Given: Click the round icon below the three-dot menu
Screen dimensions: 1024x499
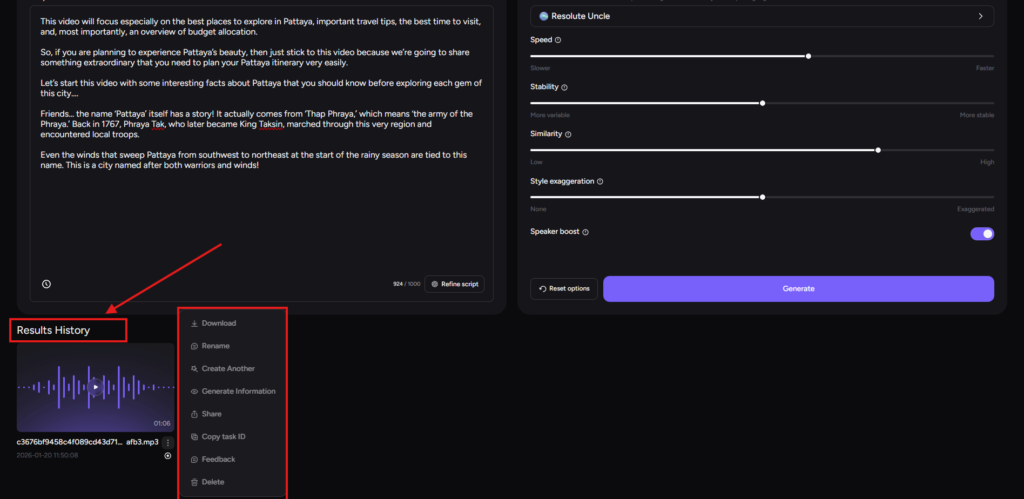Looking at the screenshot, I should (168, 456).
